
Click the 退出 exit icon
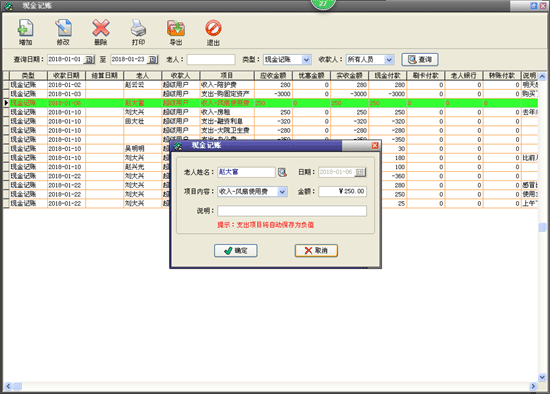[x=213, y=29]
